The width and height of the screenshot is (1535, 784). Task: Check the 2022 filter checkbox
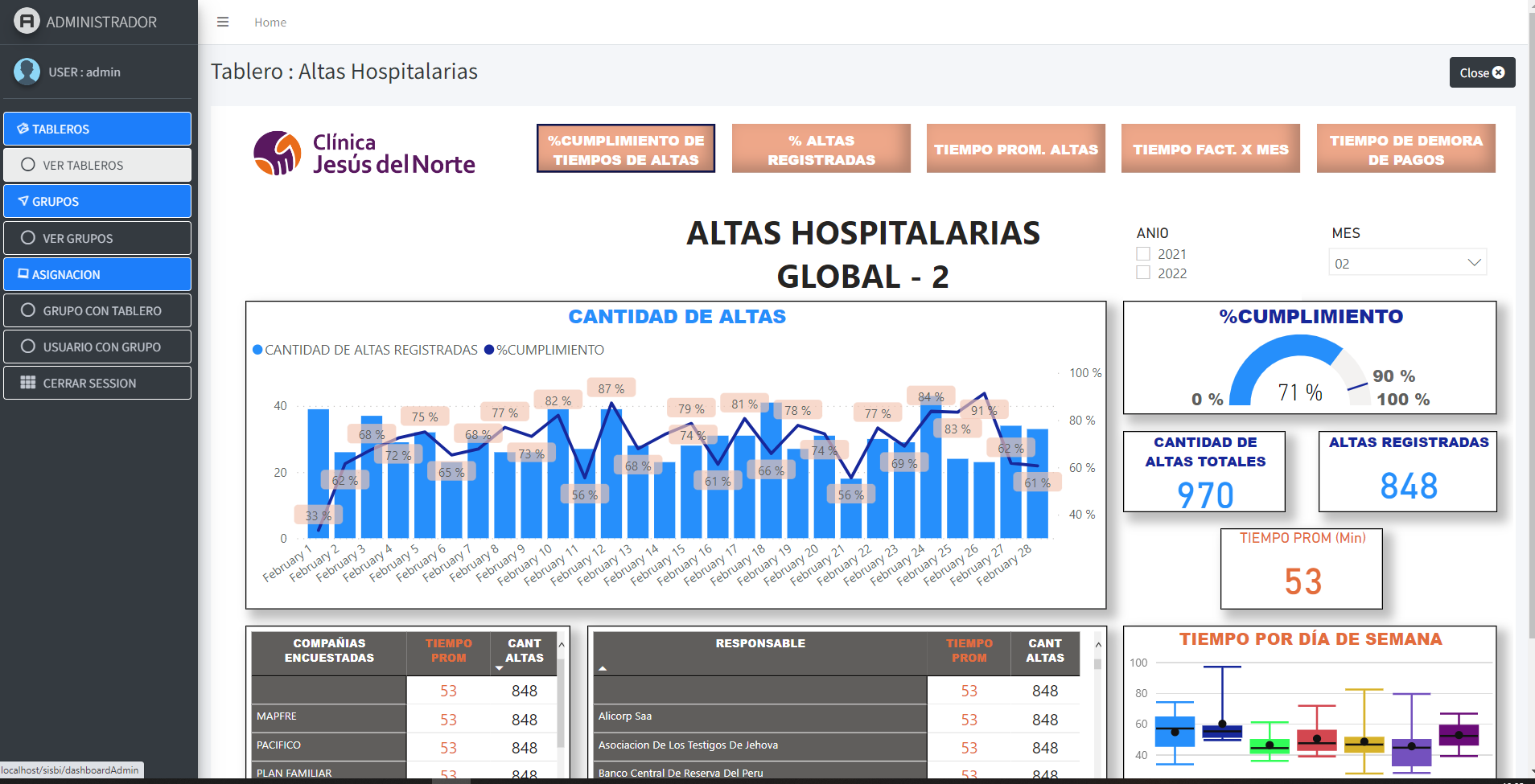click(1142, 273)
